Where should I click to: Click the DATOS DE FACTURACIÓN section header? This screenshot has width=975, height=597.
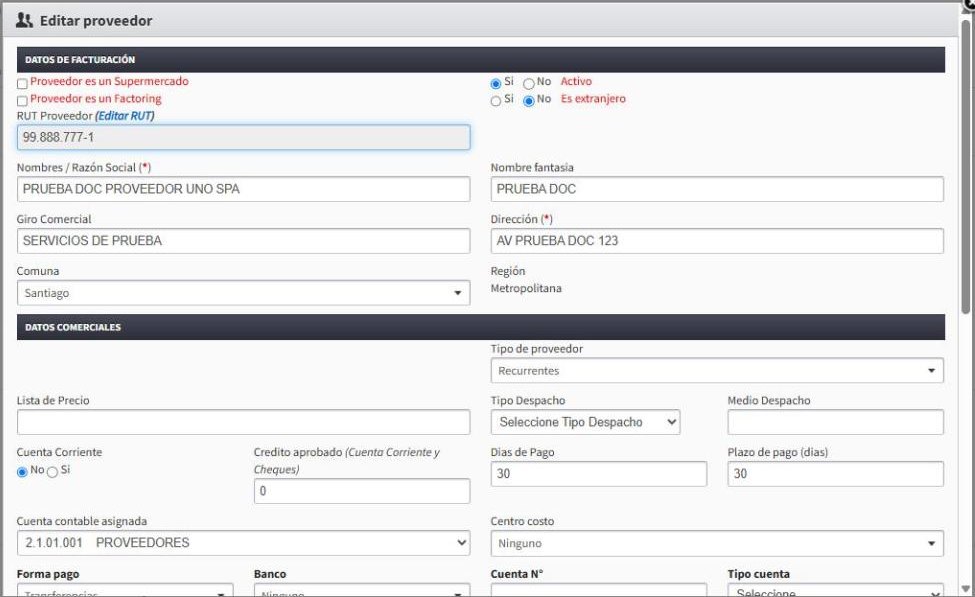pyautogui.click(x=481, y=60)
